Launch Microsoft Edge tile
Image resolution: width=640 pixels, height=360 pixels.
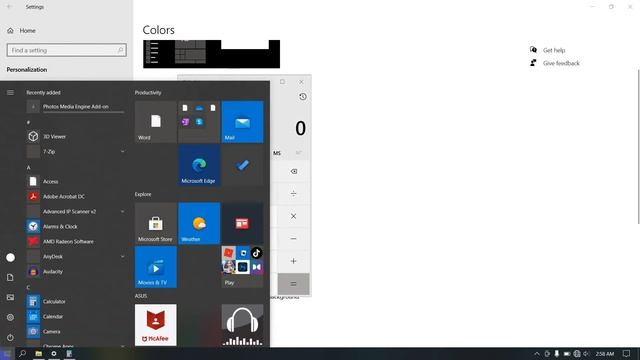click(199, 165)
